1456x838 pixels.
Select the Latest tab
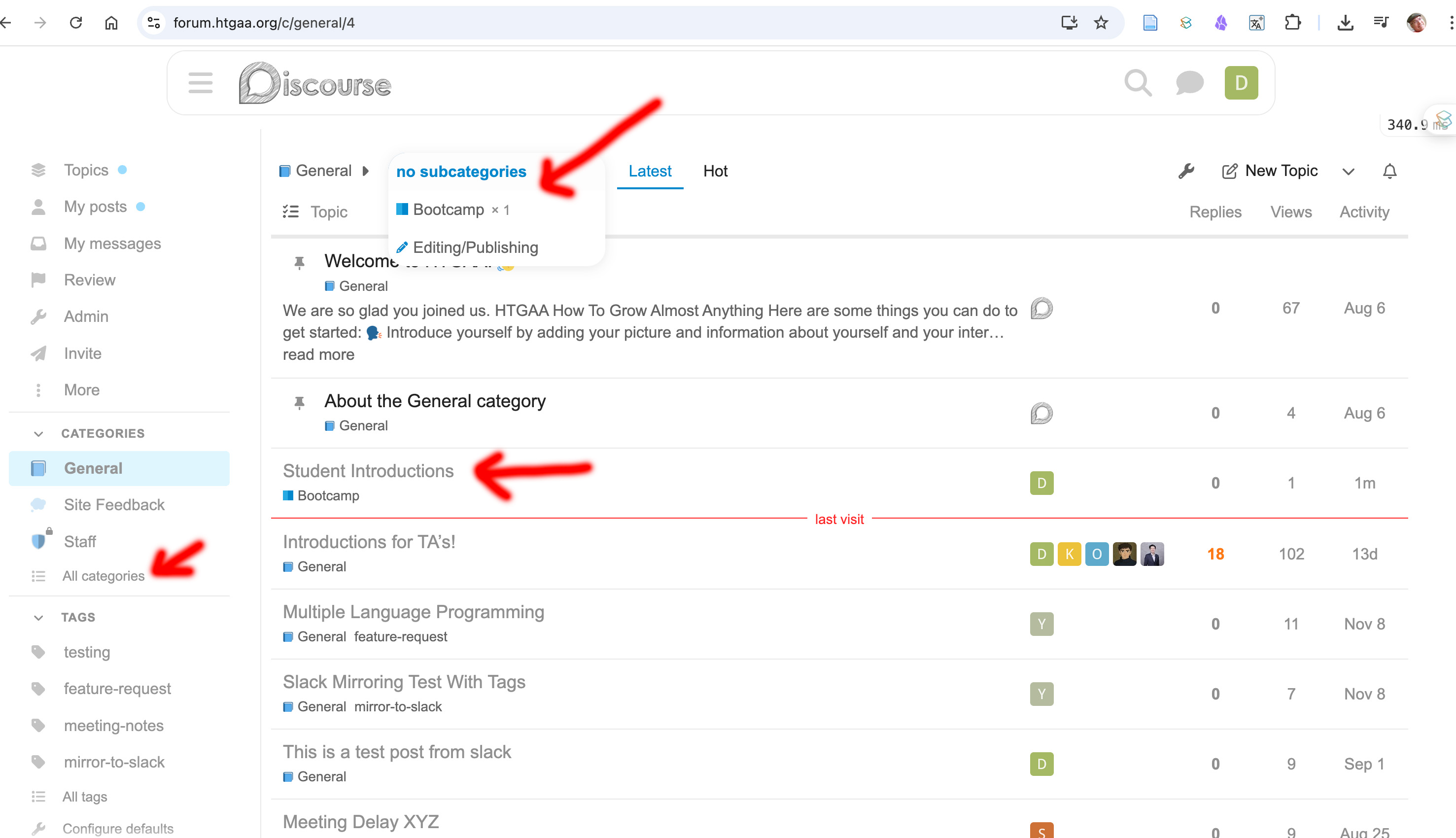(650, 171)
